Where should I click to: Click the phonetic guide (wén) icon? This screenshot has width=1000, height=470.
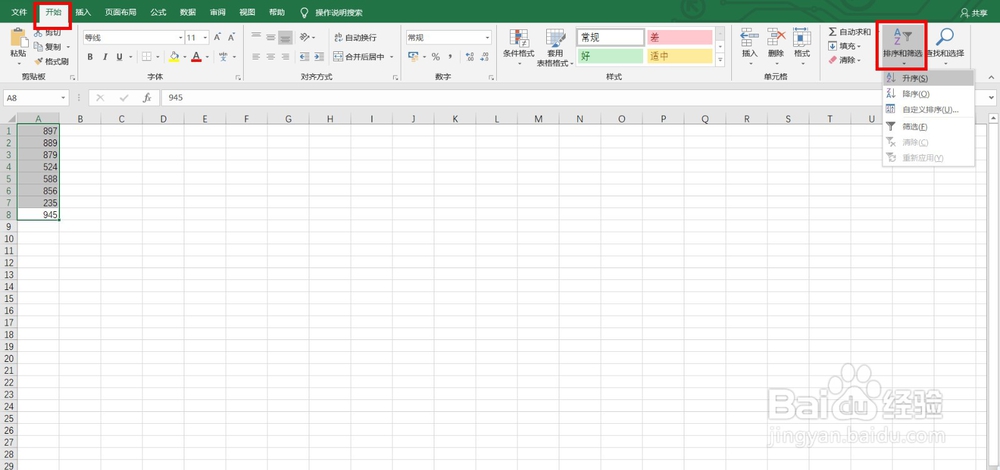223,57
